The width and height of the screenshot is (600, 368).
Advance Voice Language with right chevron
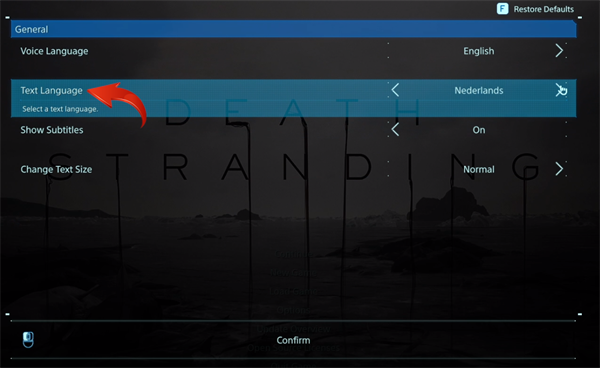point(559,50)
